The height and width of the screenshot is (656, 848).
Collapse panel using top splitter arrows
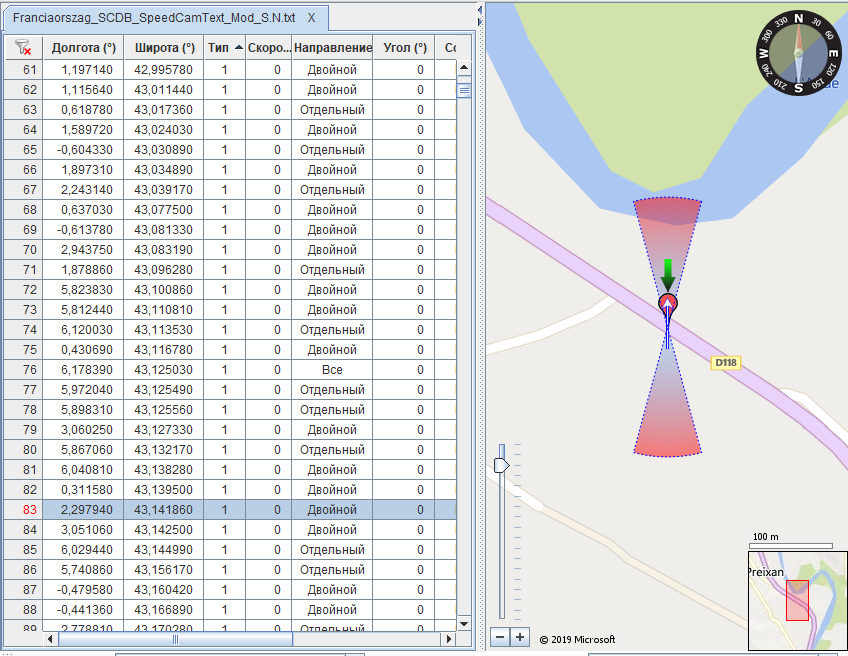[x=480, y=10]
